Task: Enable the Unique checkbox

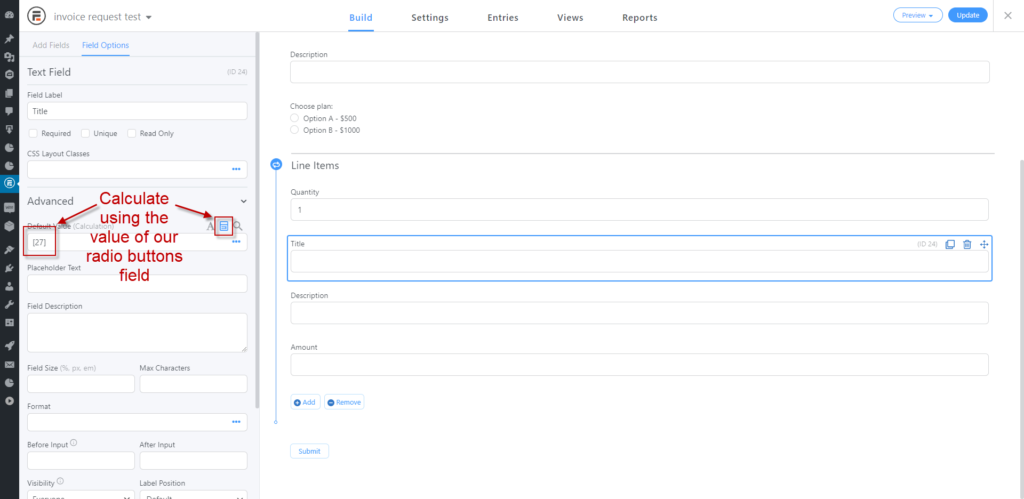Action: coord(86,133)
